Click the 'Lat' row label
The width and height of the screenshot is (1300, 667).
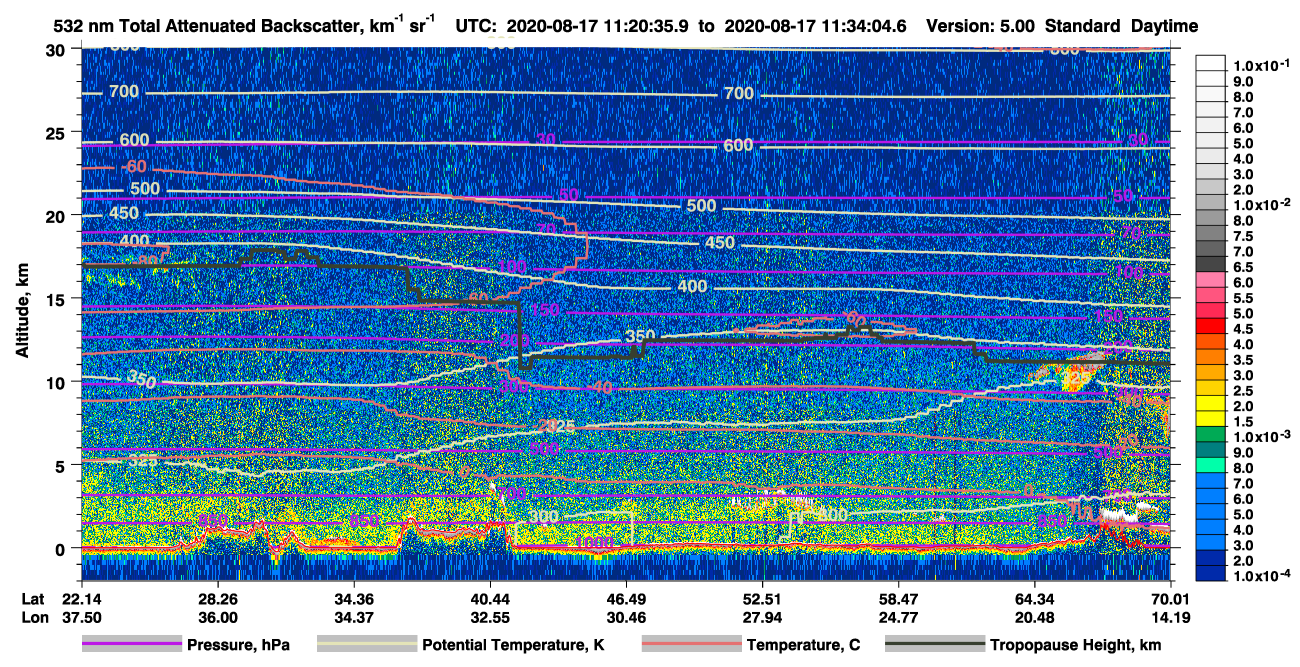[32, 598]
